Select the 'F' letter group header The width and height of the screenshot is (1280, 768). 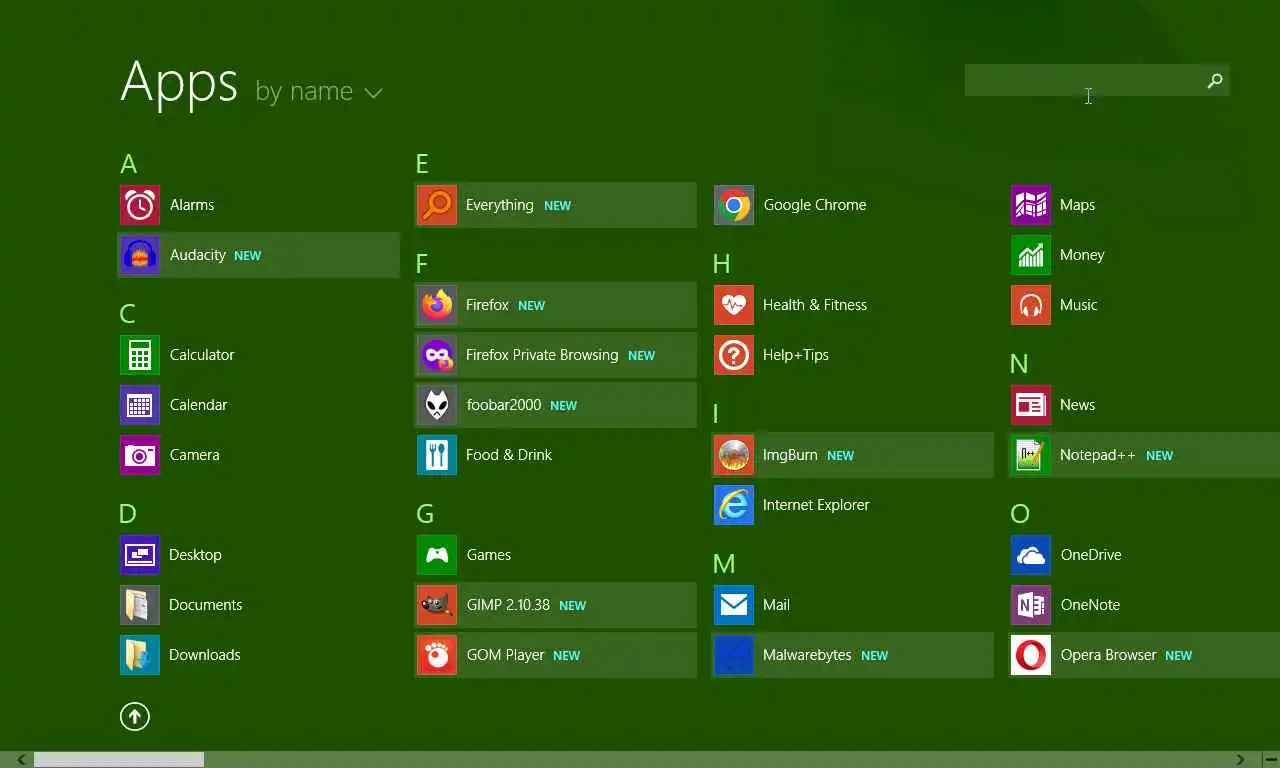coord(422,264)
